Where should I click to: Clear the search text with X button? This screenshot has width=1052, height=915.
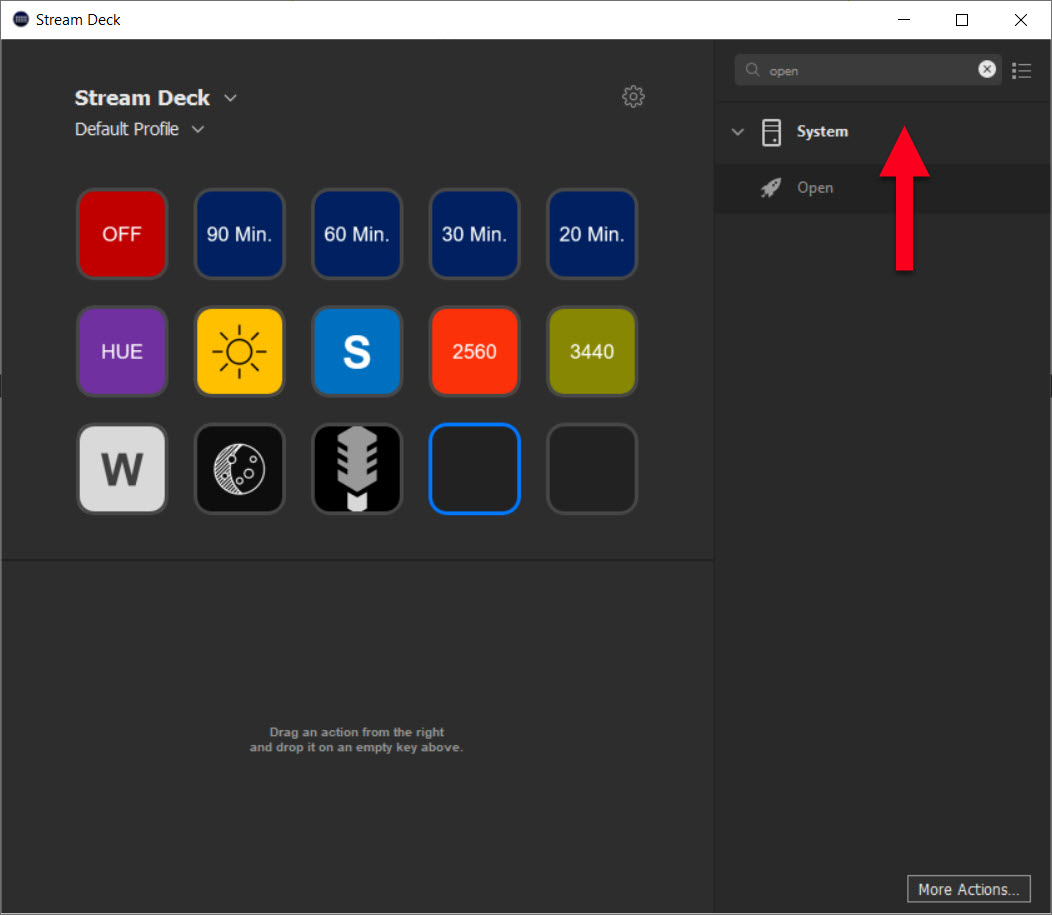point(986,69)
